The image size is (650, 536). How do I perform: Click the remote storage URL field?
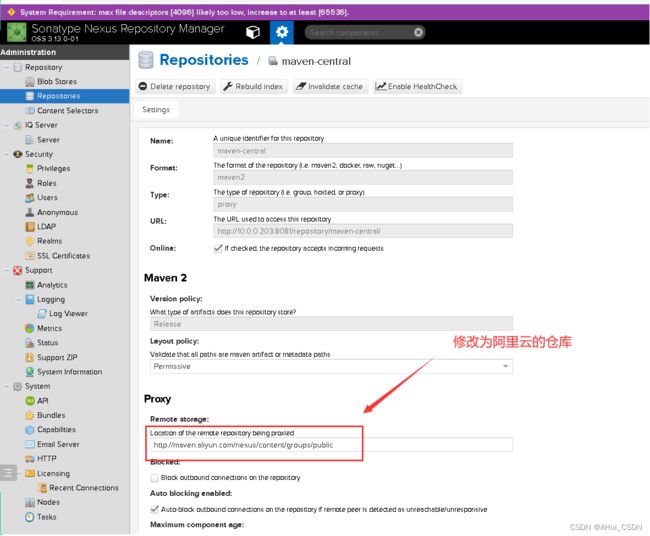pyautogui.click(x=331, y=445)
